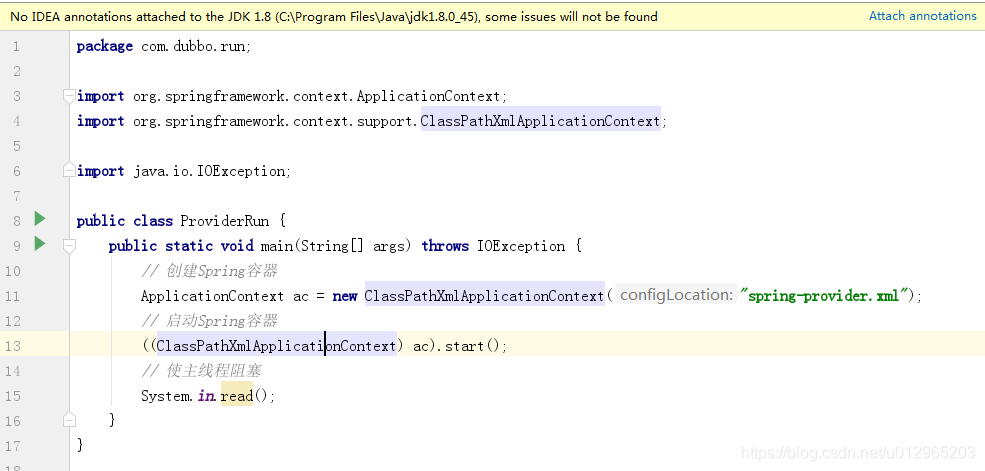Click the highlighted read method call
This screenshot has width=985, height=471.
(x=236, y=396)
